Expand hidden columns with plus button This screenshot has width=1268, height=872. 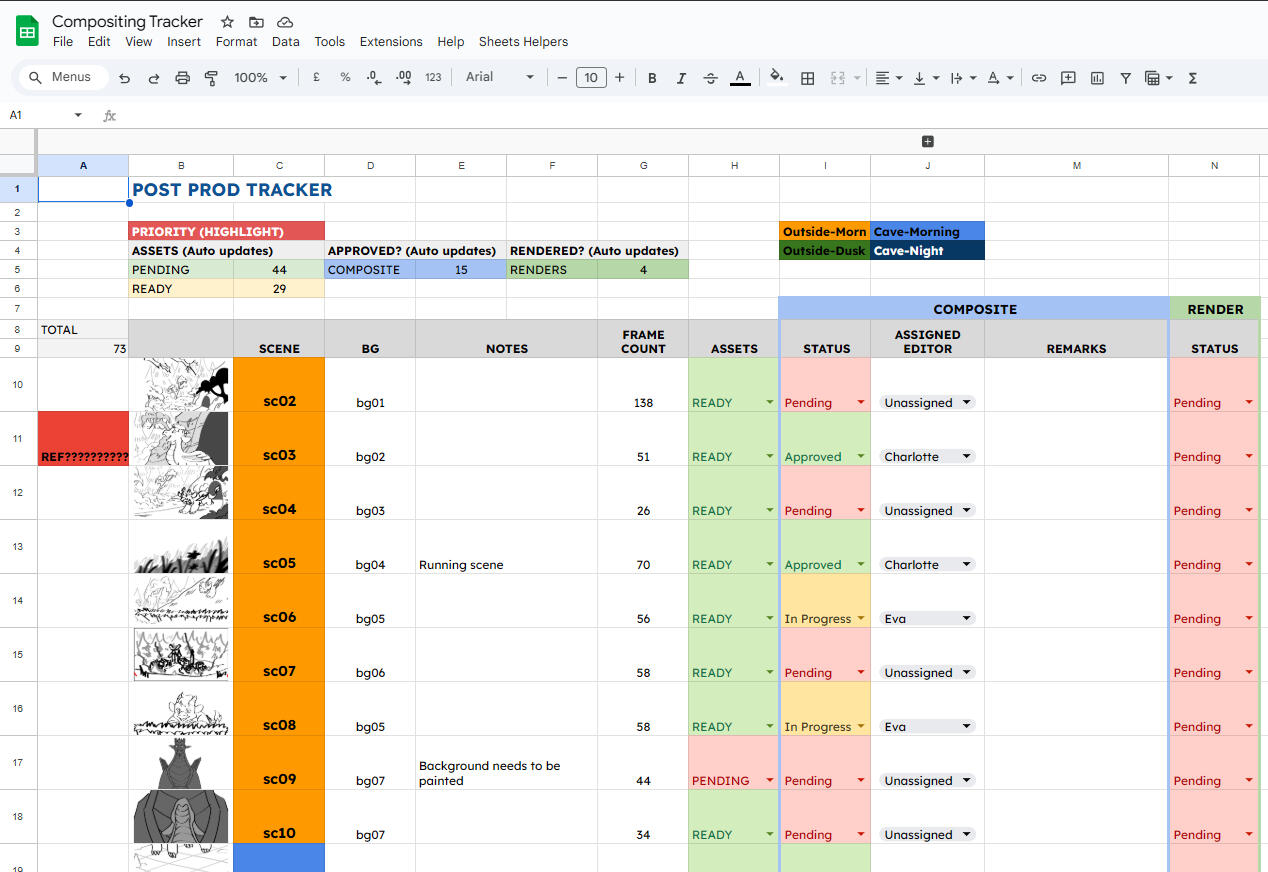pos(927,142)
